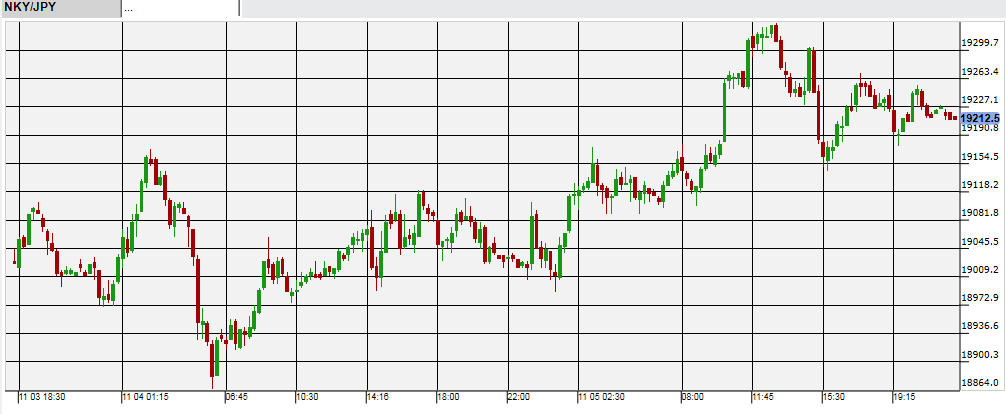Select the '11 05 02:30' time marker

tap(602, 397)
